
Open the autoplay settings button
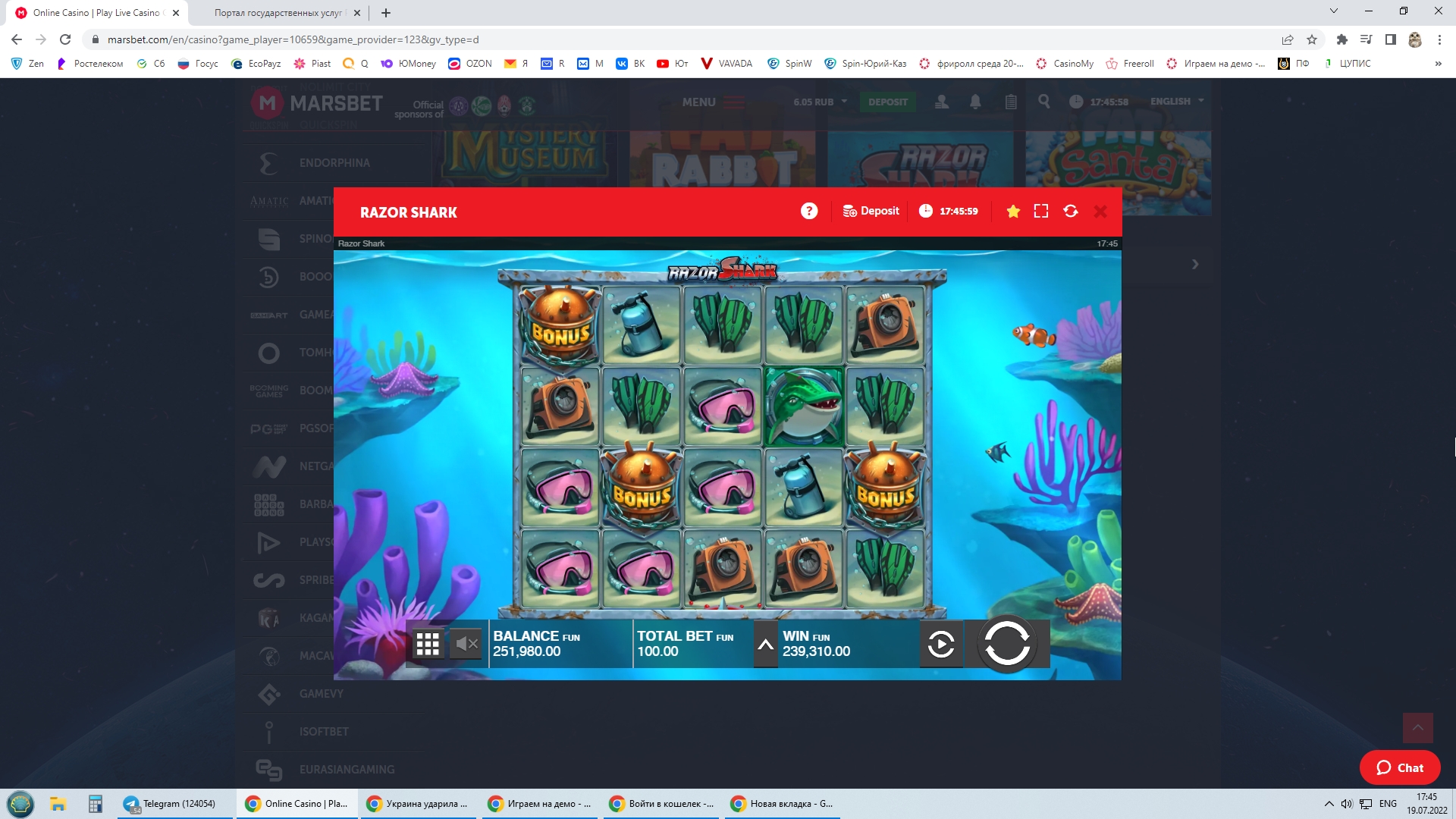point(941,645)
